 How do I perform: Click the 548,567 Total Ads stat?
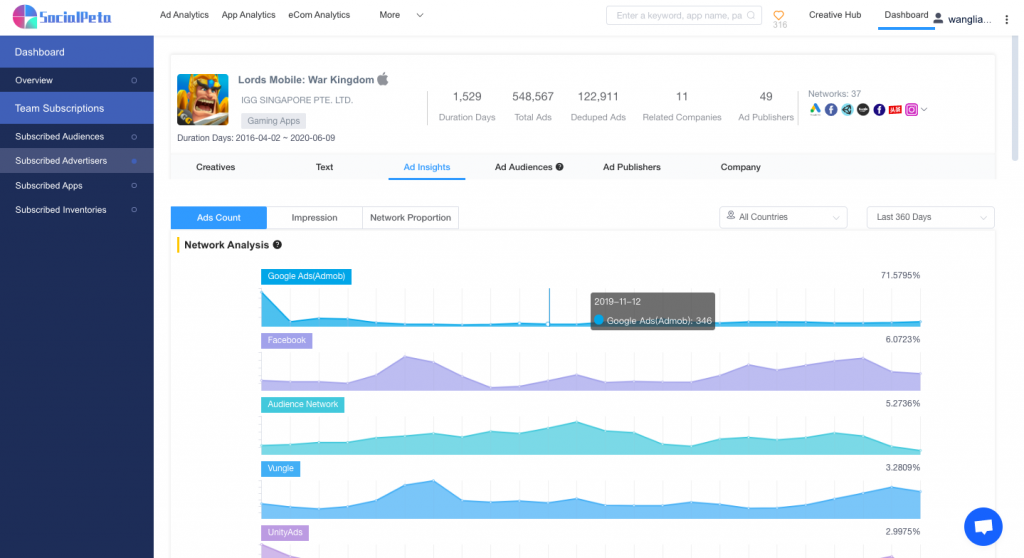click(533, 106)
